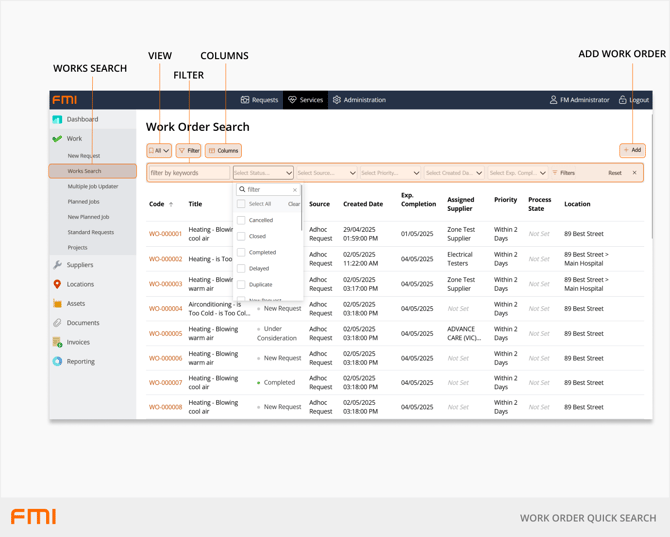Open Multiple Job Updater
Screen dimensions: 670x537
(93, 186)
